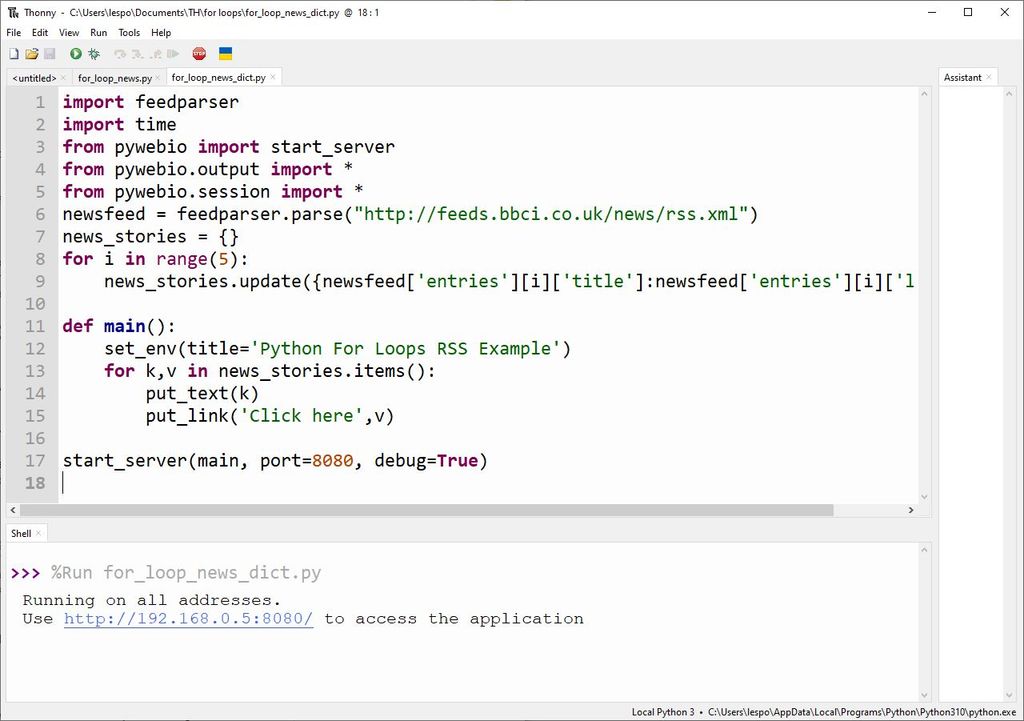Click the Step out debugger icon
The image size is (1024, 721).
155,54
